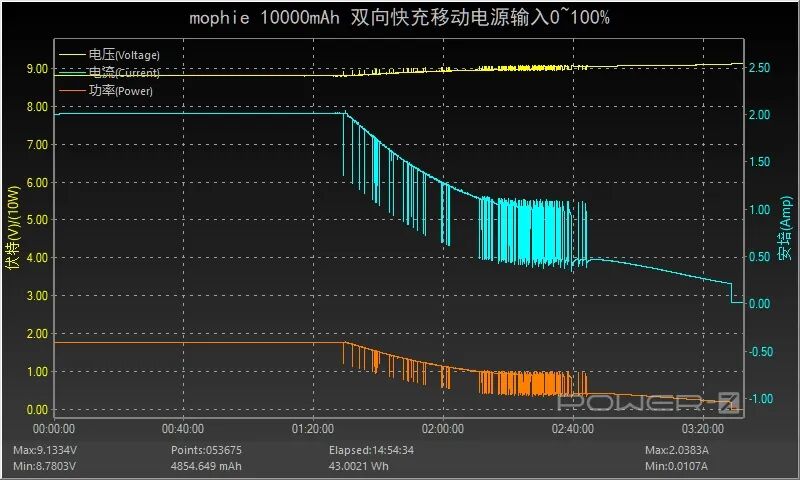Click the 4854.649 mAh capacity value
800x480 pixels.
coord(206,466)
